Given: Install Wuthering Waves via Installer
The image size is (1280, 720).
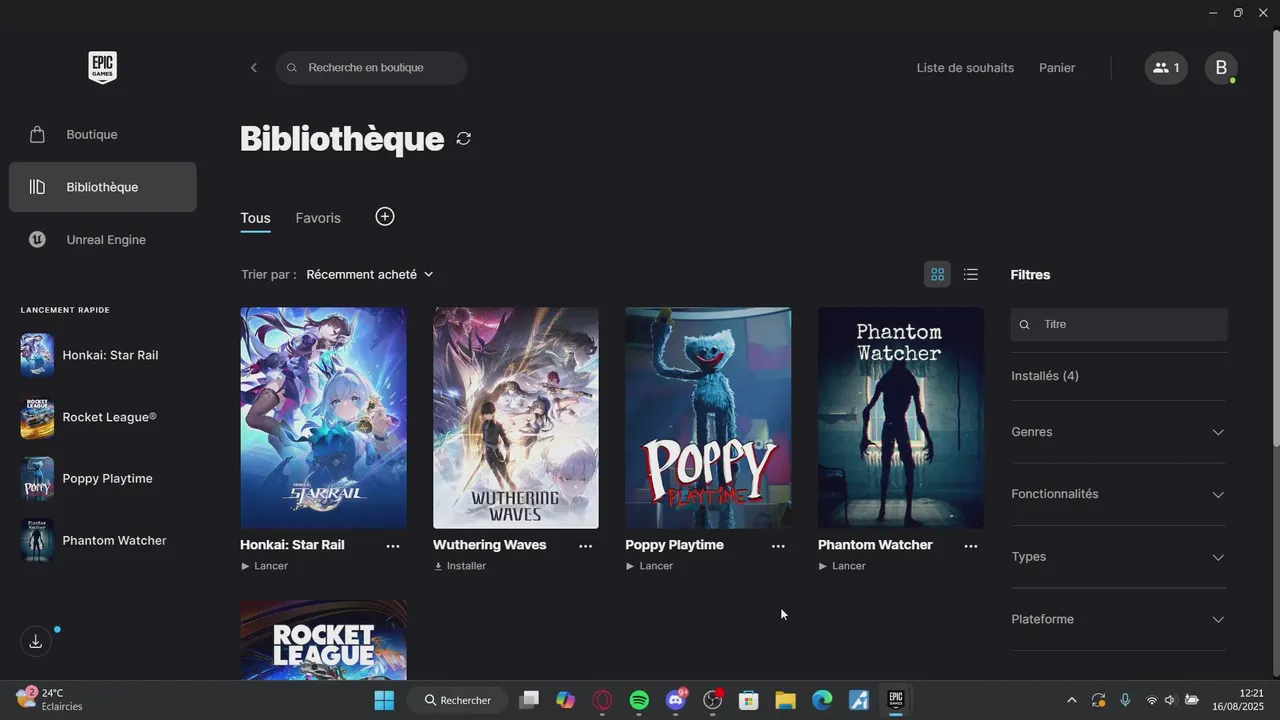Looking at the screenshot, I should pyautogui.click(x=460, y=566).
